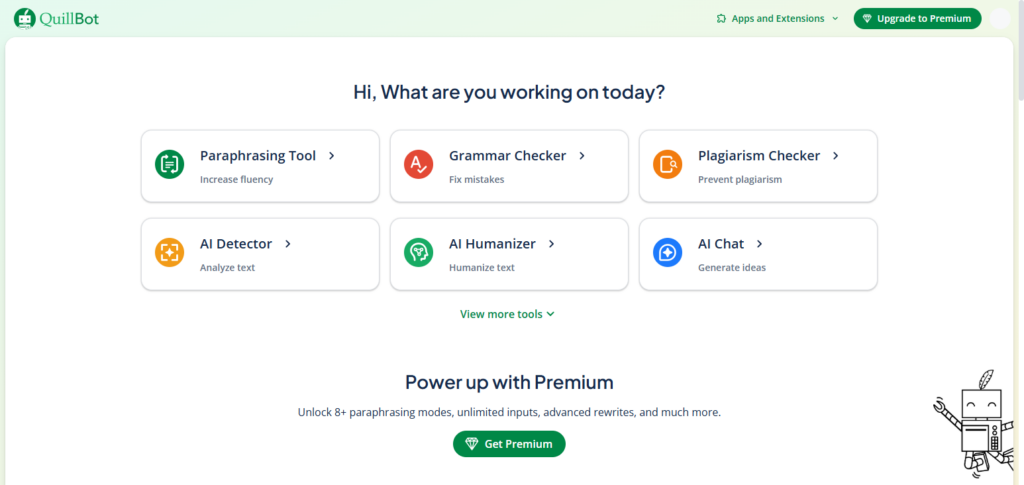Click the arrow beside AI Chat
1024x485 pixels.
click(760, 244)
